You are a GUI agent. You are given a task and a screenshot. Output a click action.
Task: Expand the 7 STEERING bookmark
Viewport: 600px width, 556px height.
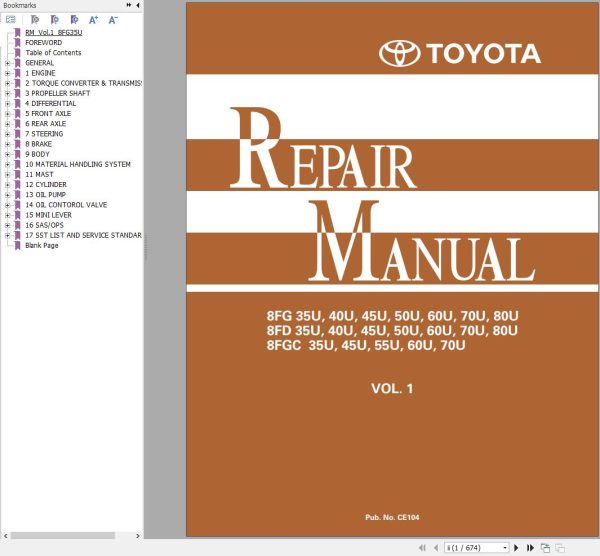tap(7, 134)
